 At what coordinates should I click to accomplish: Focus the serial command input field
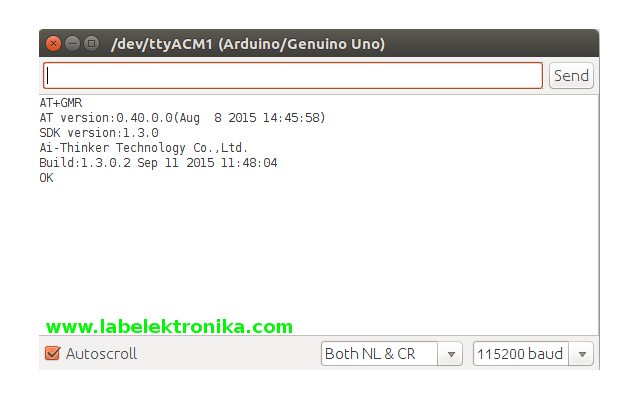pos(293,76)
